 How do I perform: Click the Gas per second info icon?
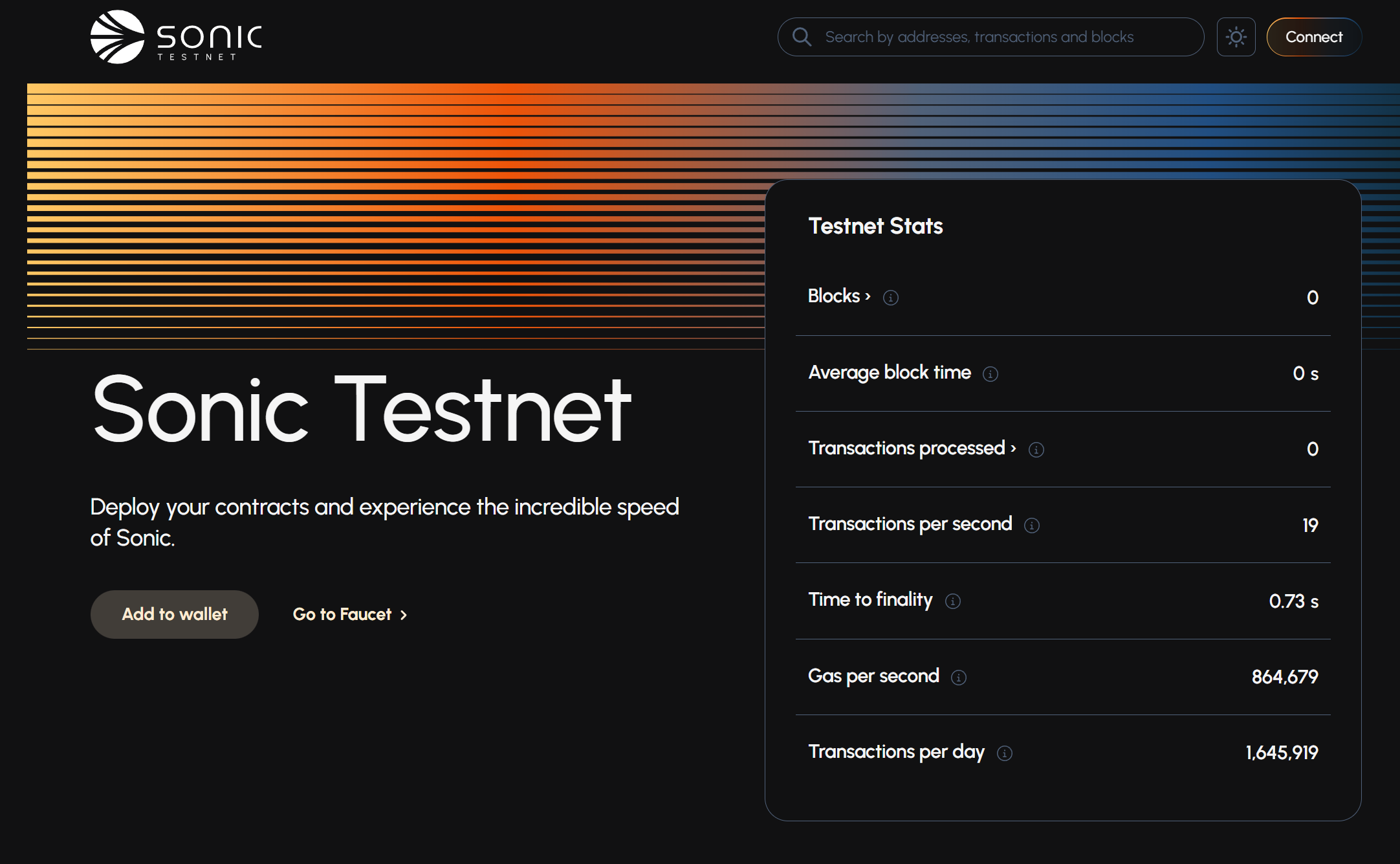click(x=959, y=678)
